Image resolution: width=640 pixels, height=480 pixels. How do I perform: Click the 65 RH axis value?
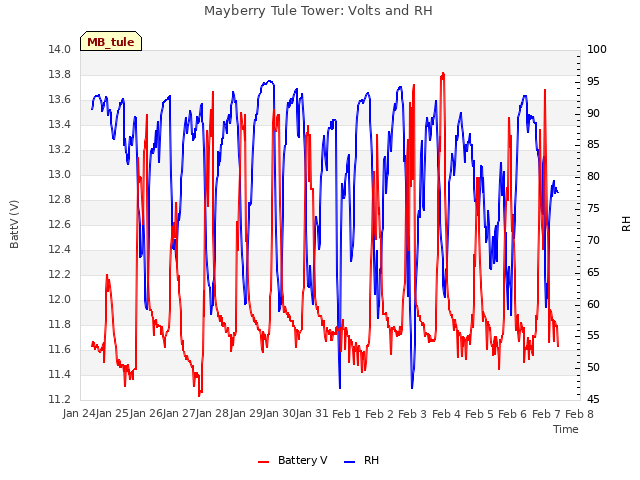pos(593,272)
